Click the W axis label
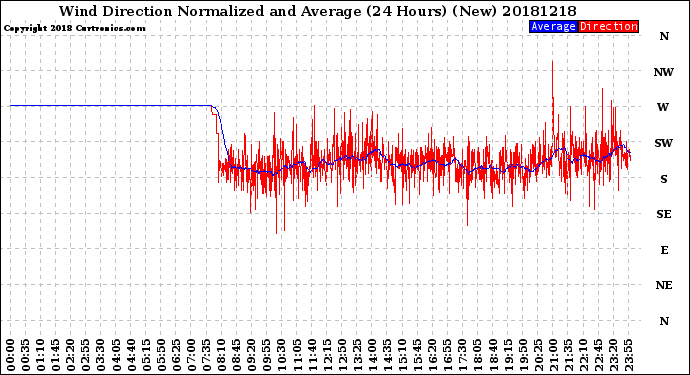This screenshot has height=375, width=690. tap(663, 107)
